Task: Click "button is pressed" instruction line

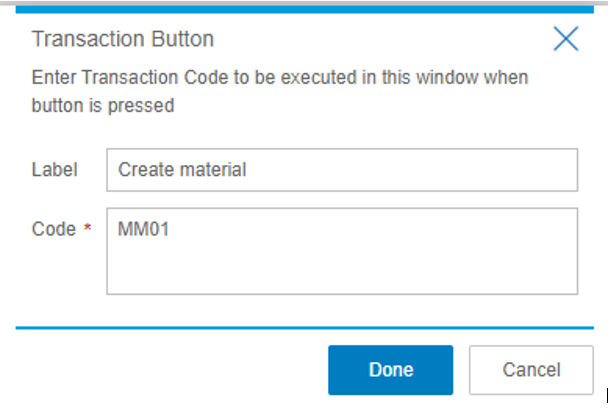Action: pyautogui.click(x=103, y=105)
